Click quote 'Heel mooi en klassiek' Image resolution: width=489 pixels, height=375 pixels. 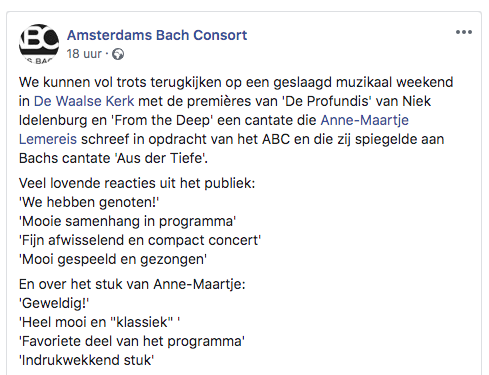pyautogui.click(x=100, y=322)
